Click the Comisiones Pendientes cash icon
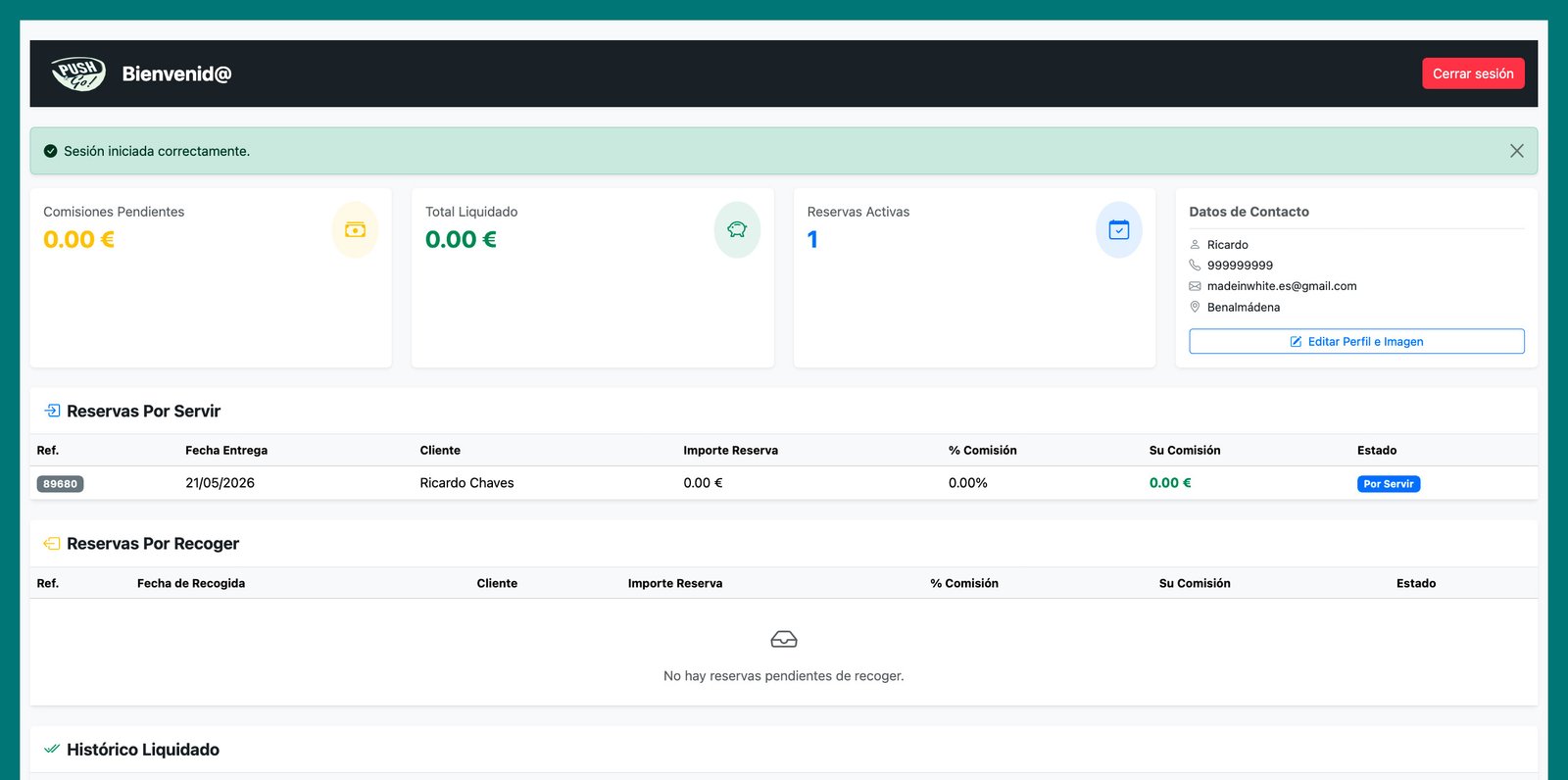The image size is (1568, 780). click(x=355, y=230)
